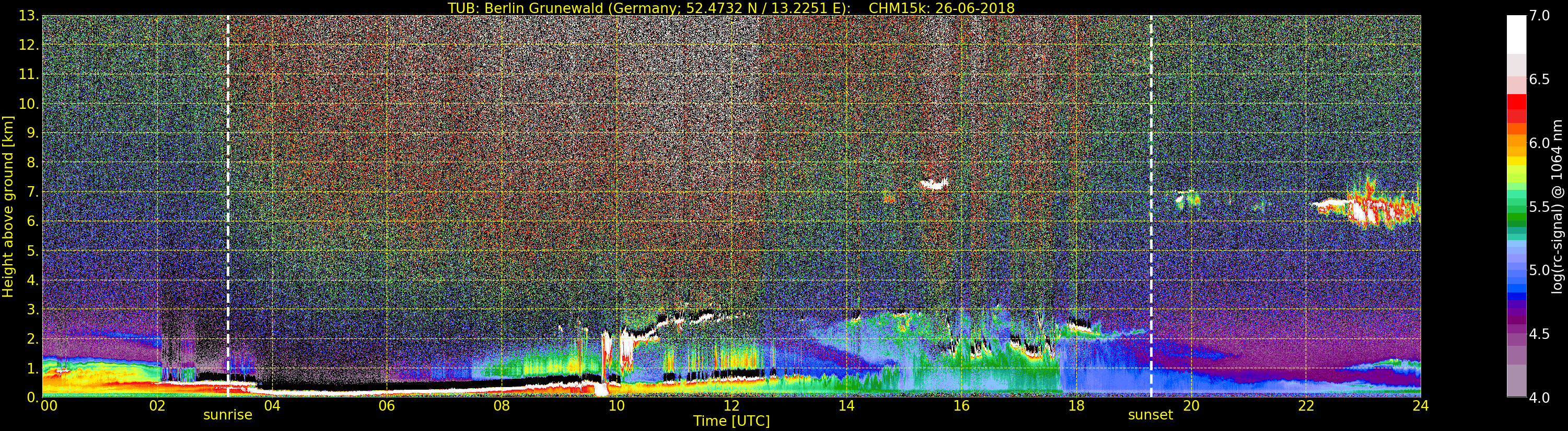Click the 'Time [UTC]' axis label
The height and width of the screenshot is (431, 1568).
[x=731, y=421]
